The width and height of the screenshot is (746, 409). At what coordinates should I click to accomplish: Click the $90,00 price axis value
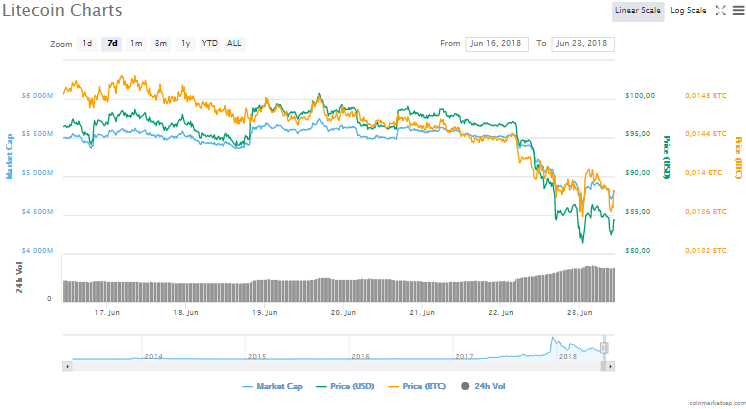(638, 173)
